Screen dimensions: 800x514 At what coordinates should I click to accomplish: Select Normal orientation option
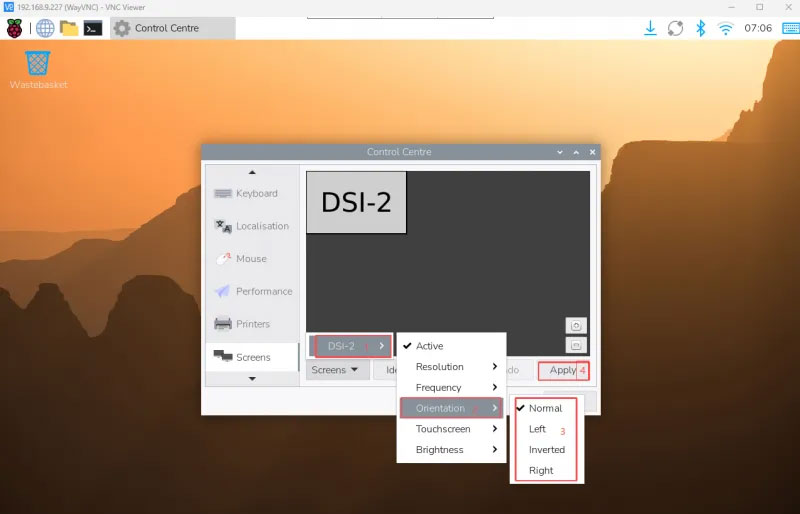tap(545, 408)
